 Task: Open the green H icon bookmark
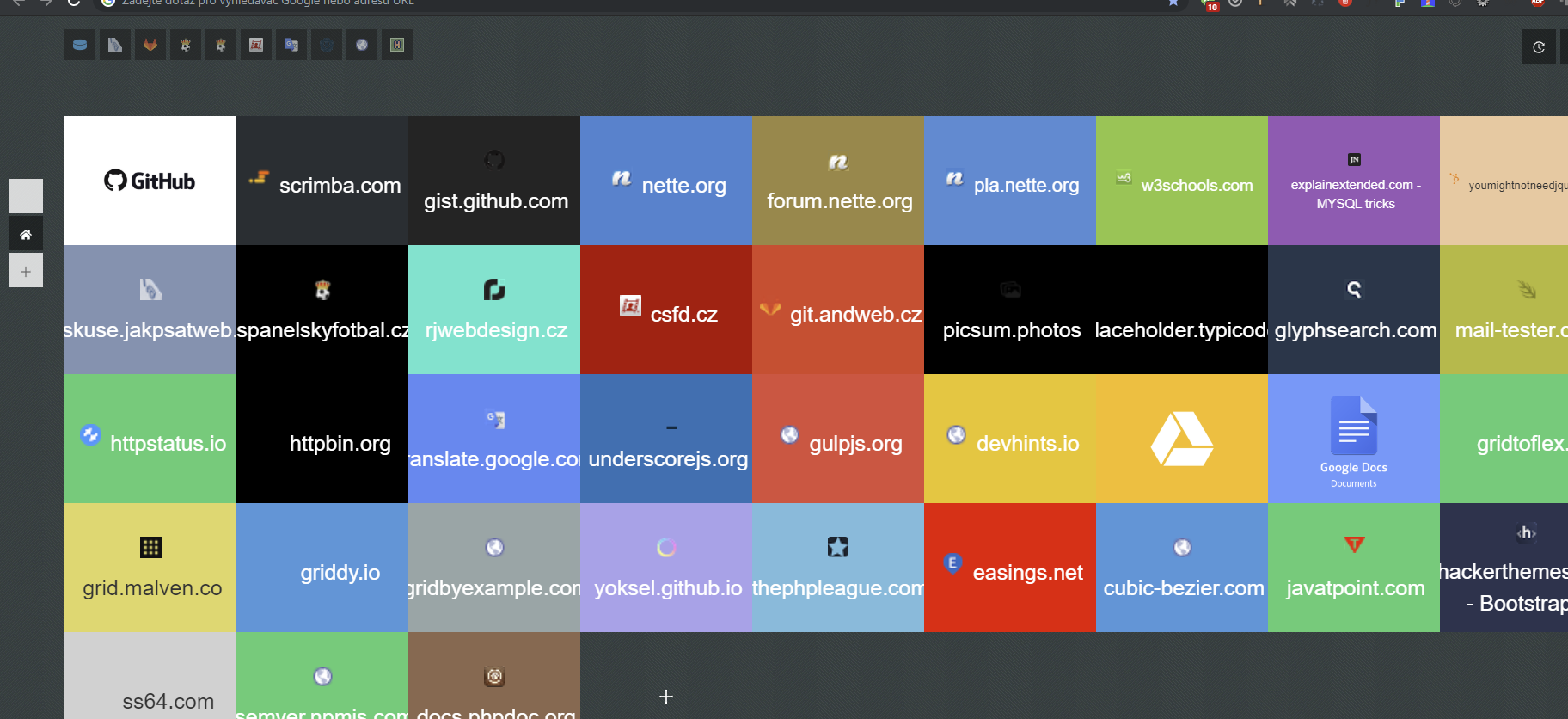397,45
